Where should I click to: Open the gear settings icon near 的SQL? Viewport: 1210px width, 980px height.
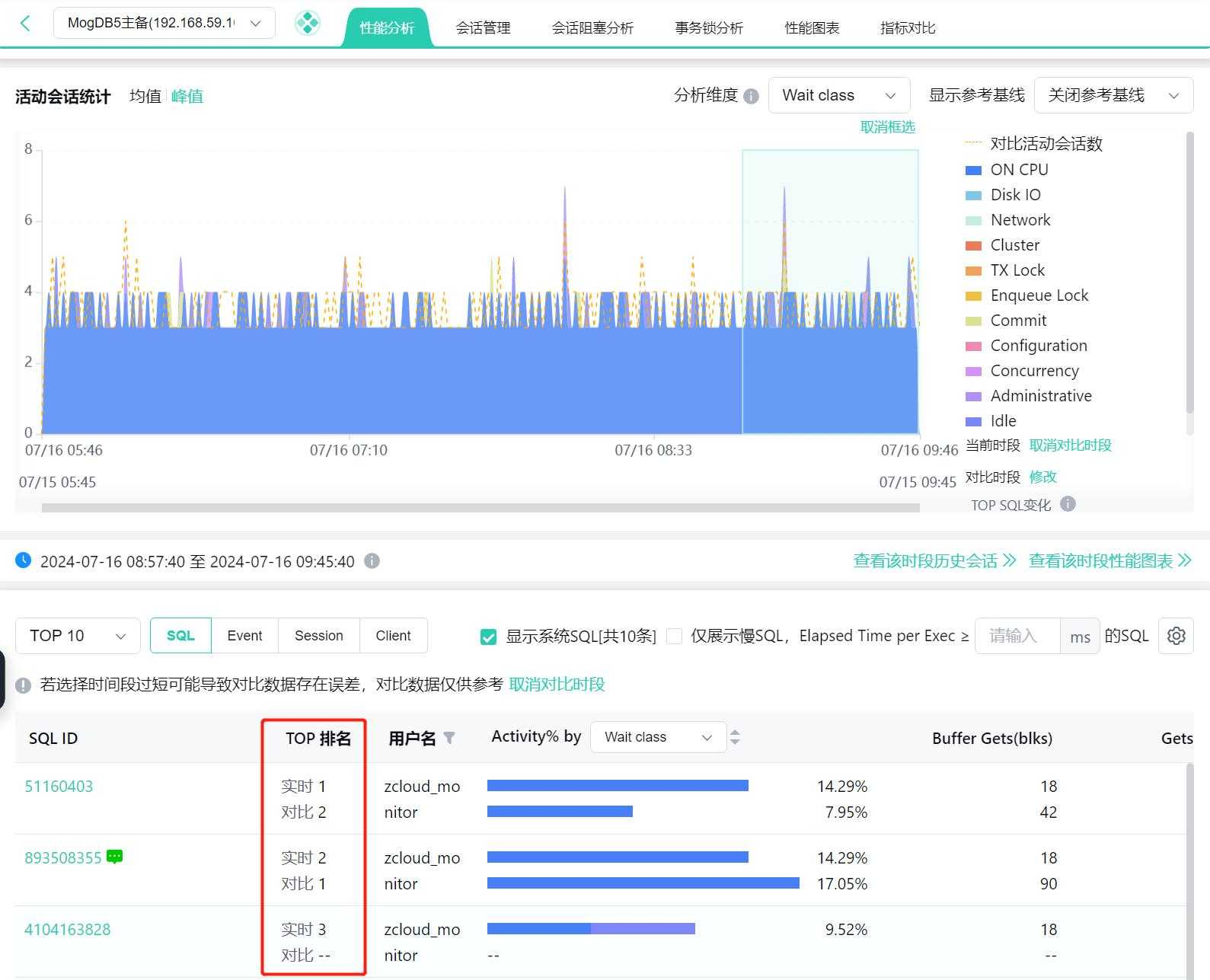click(x=1176, y=636)
